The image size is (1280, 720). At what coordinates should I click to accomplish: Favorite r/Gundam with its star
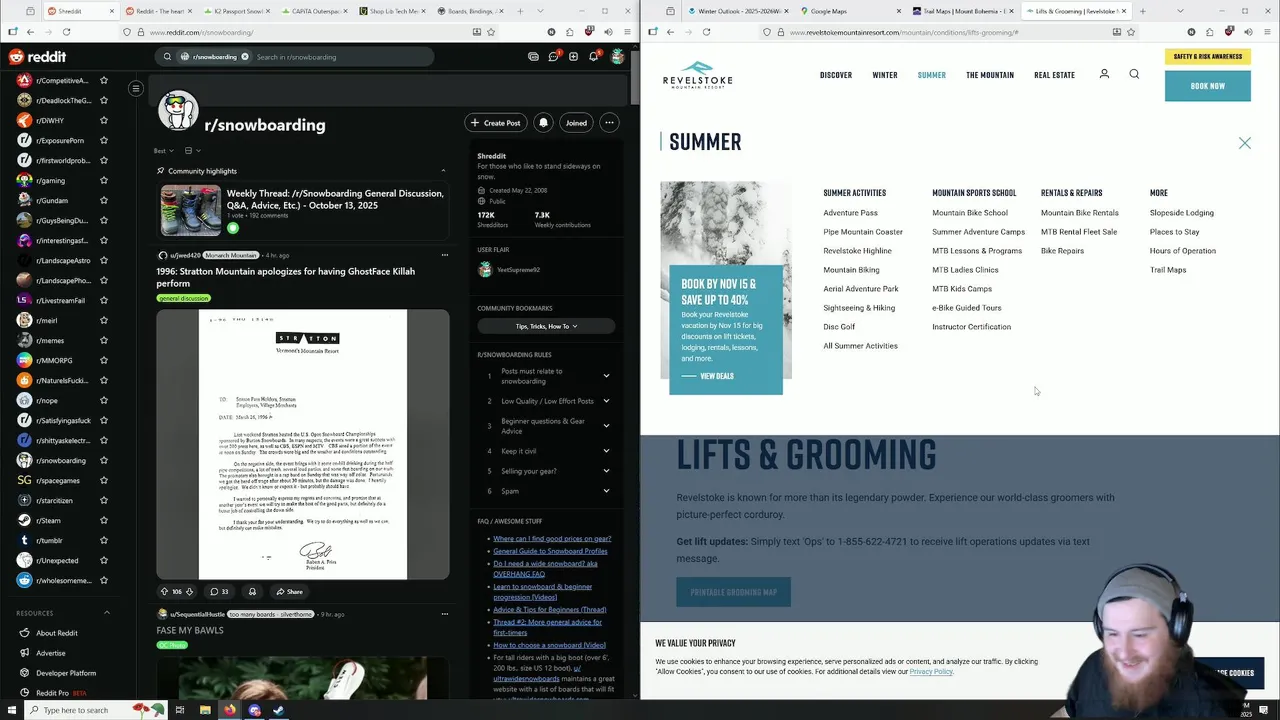pos(104,200)
